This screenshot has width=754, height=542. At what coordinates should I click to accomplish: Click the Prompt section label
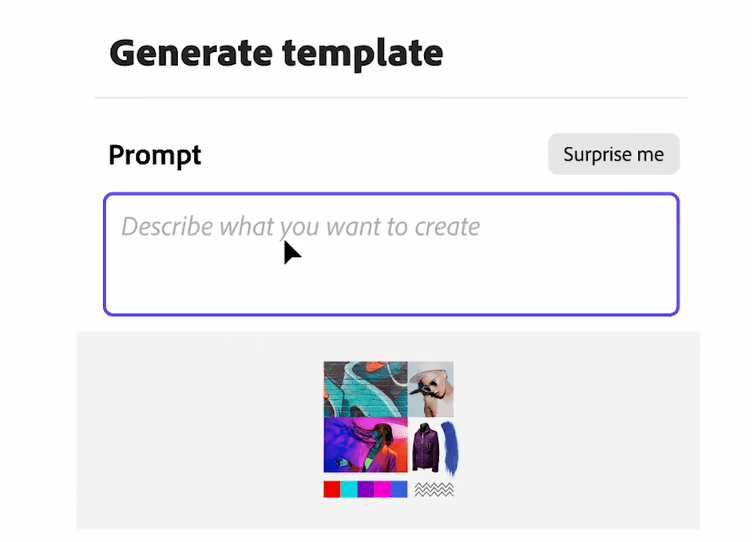click(155, 155)
